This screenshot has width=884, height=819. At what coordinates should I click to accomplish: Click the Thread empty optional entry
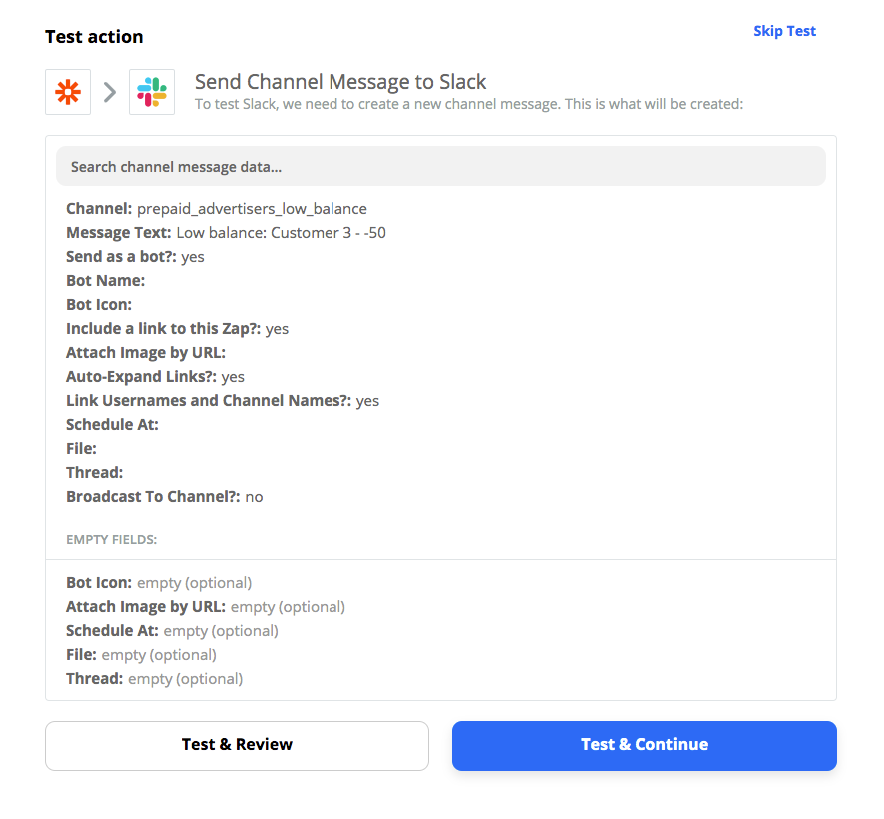pyautogui.click(x=154, y=679)
